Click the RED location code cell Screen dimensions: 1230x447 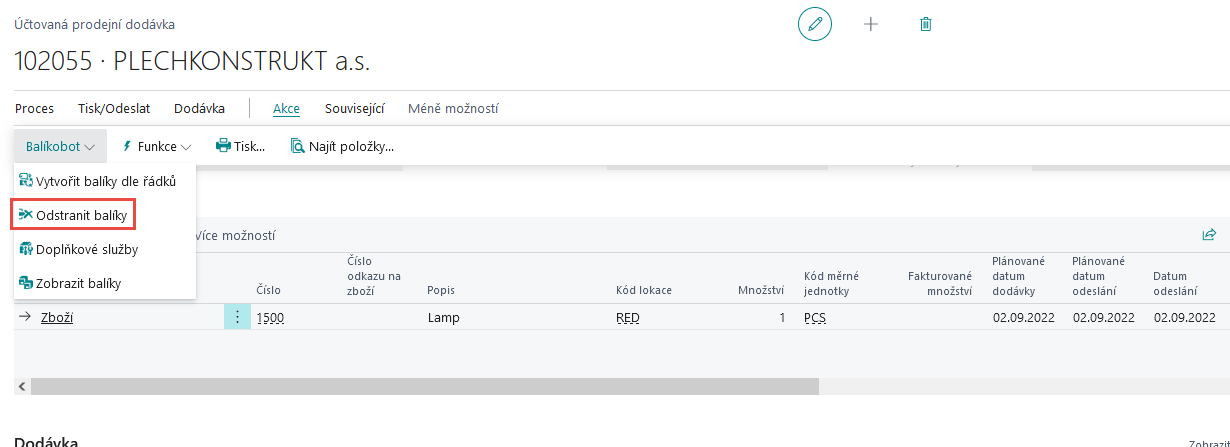(x=628, y=318)
